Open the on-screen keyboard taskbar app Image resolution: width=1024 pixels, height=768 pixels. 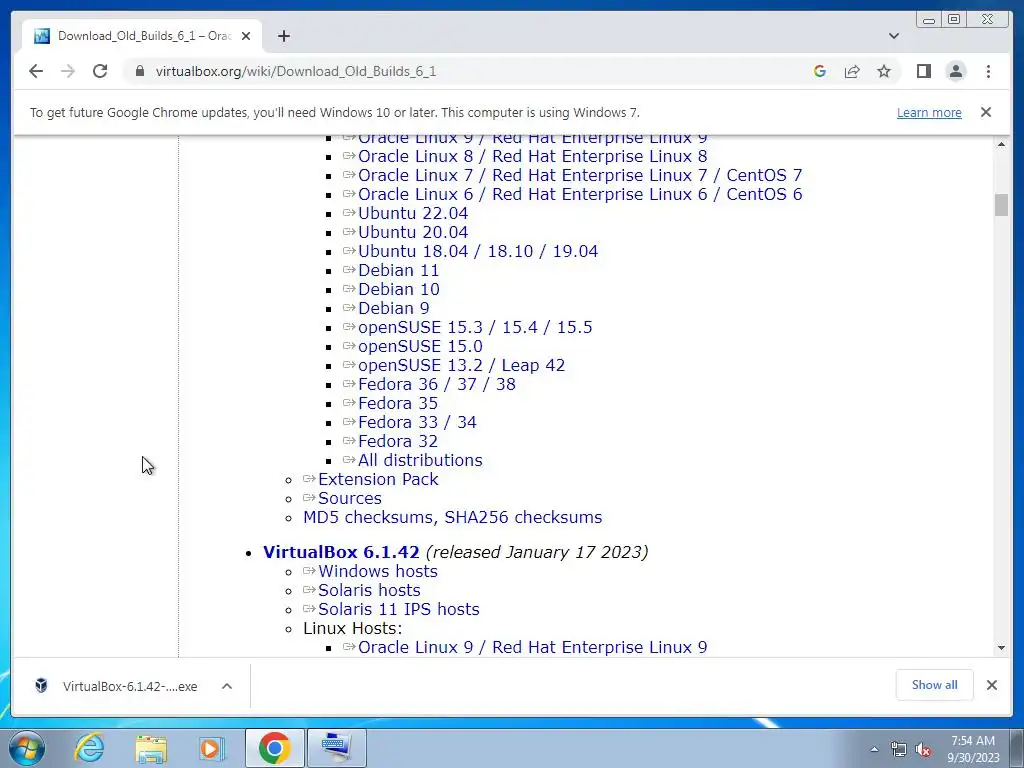pos(337,748)
